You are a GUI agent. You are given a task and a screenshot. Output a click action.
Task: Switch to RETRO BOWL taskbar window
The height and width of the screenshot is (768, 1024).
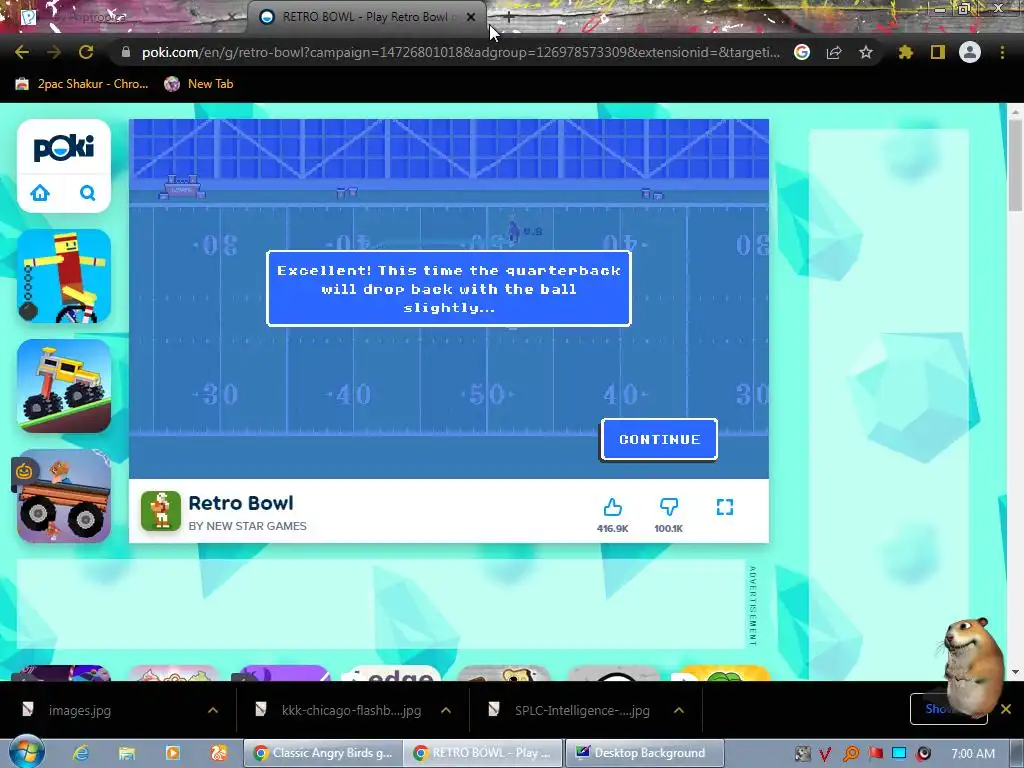tap(483, 753)
